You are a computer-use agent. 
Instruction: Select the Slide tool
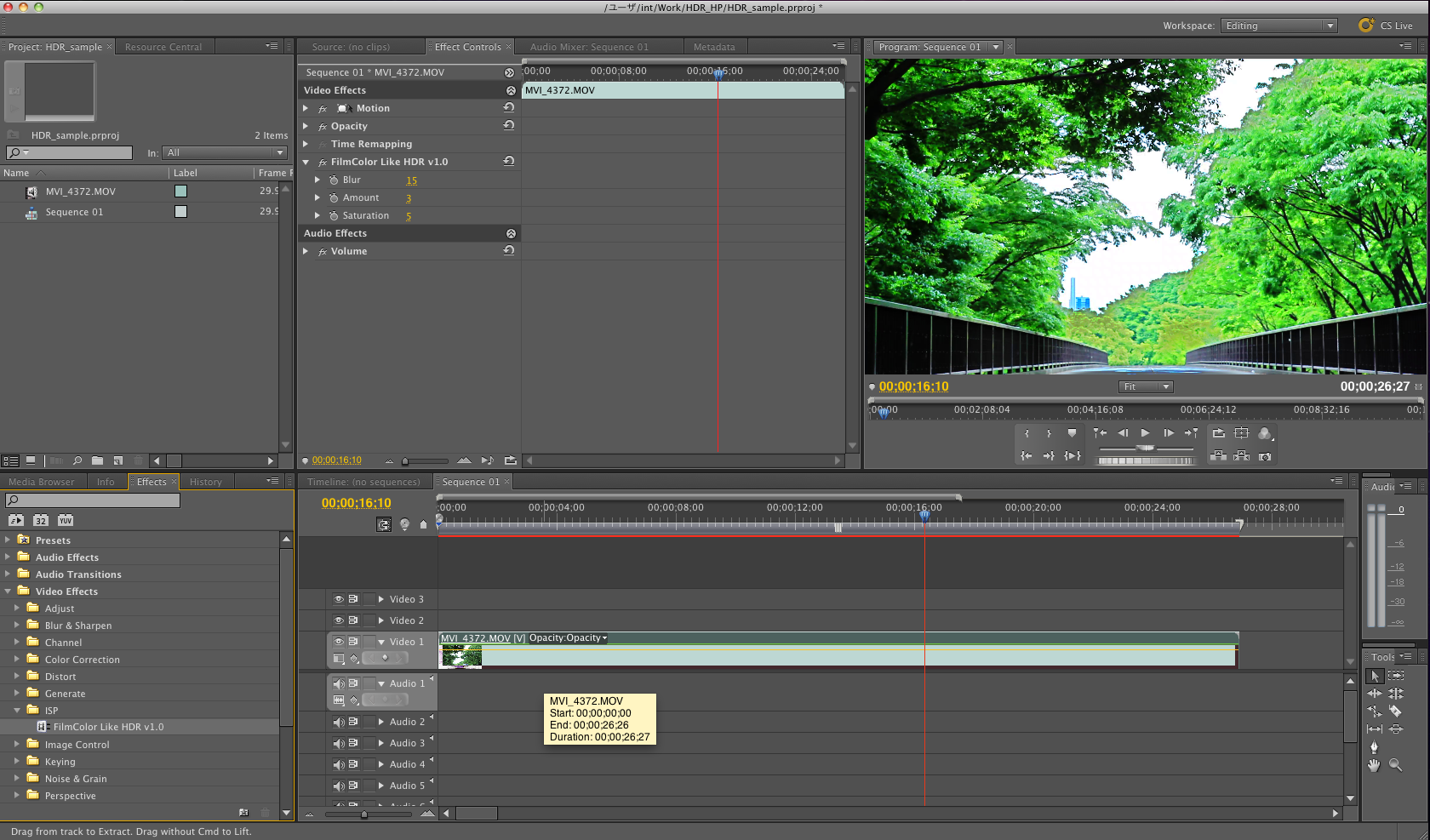[x=1396, y=729]
